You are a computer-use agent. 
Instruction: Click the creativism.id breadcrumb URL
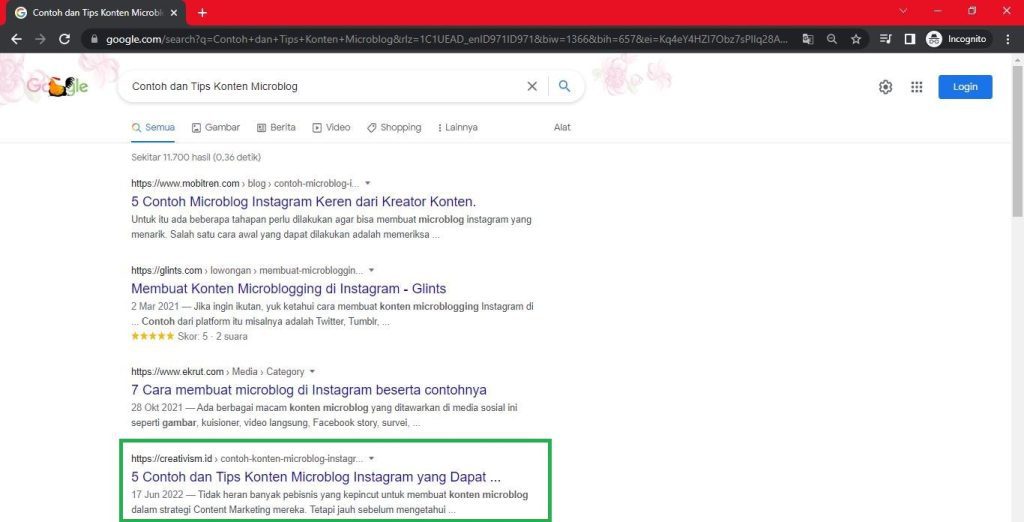[247, 458]
